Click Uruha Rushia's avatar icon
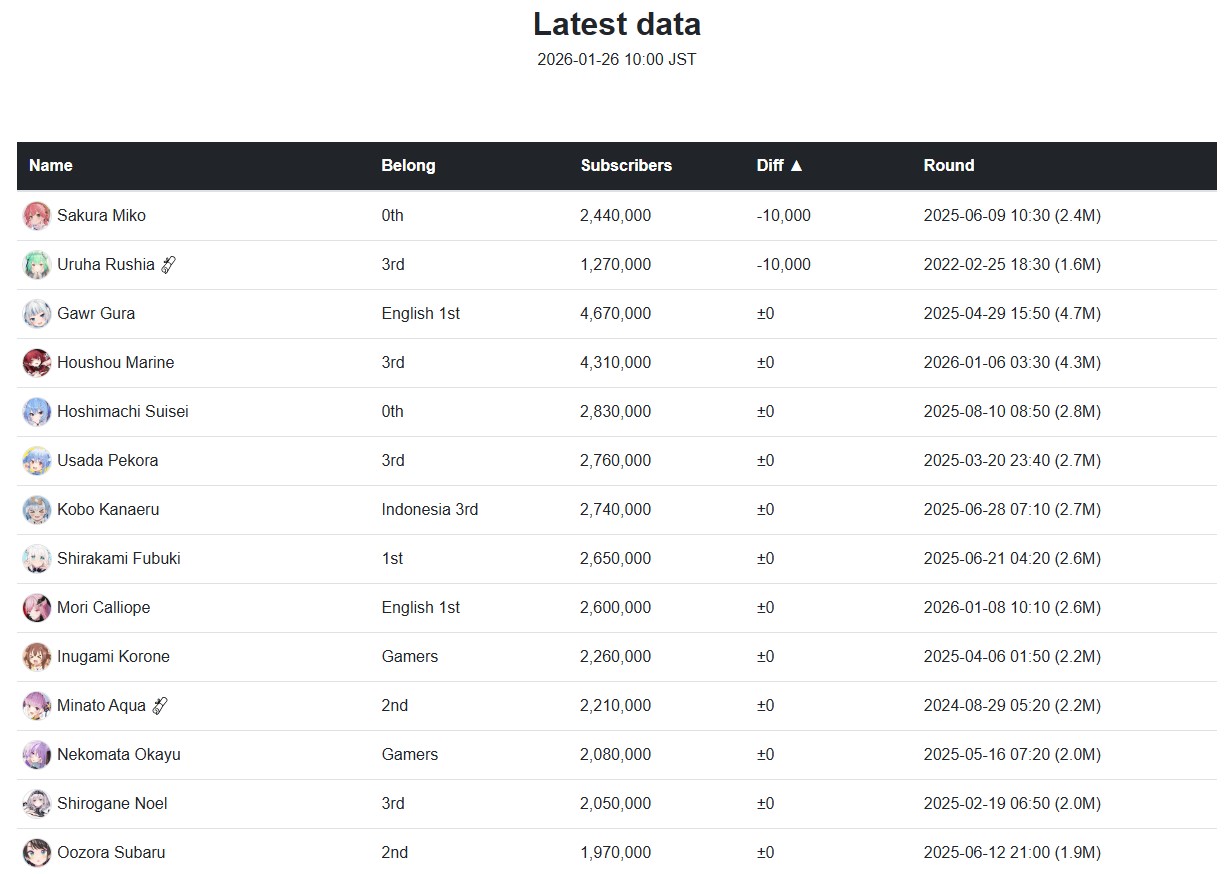1232x874 pixels. [x=37, y=265]
